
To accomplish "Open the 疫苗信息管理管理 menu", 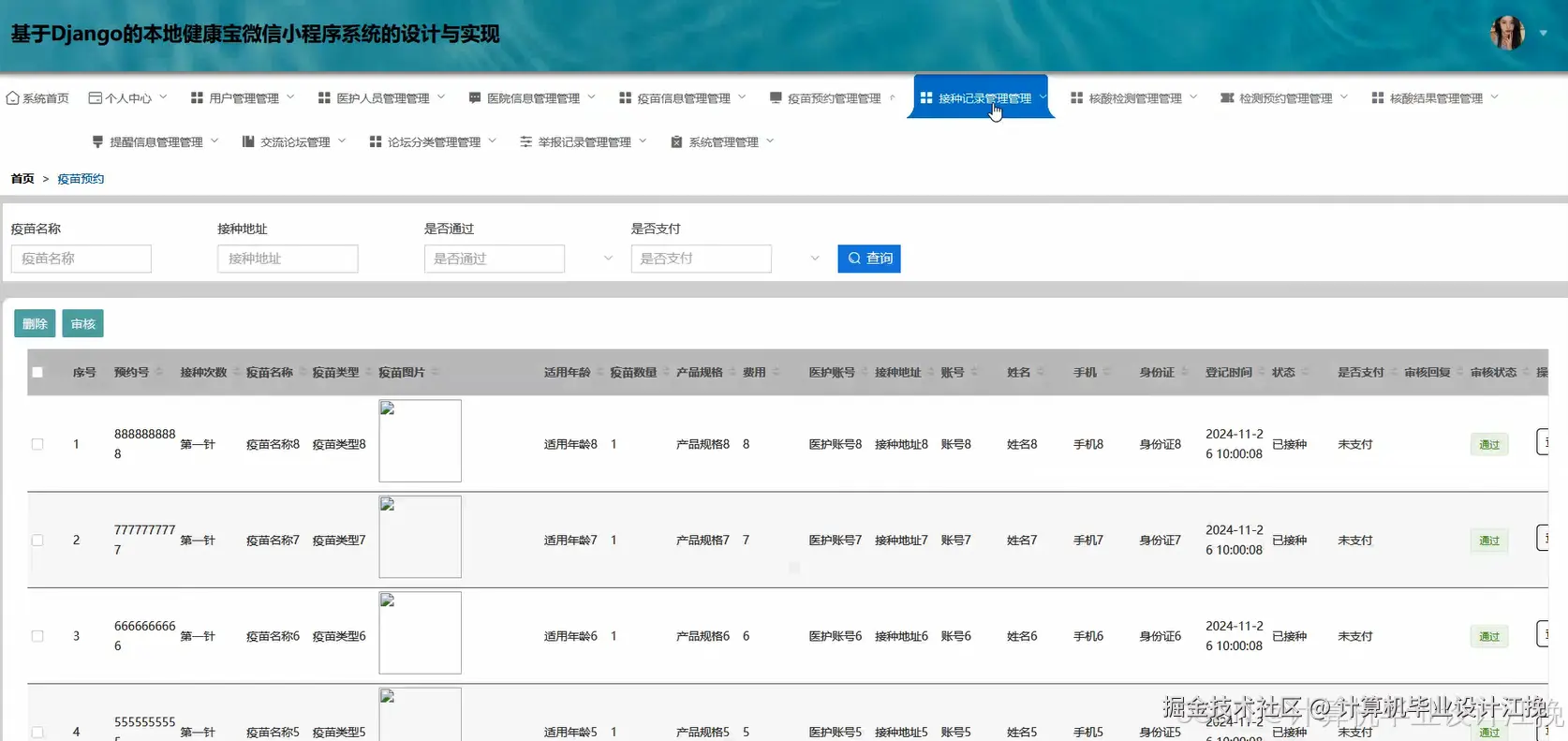I will 683,98.
